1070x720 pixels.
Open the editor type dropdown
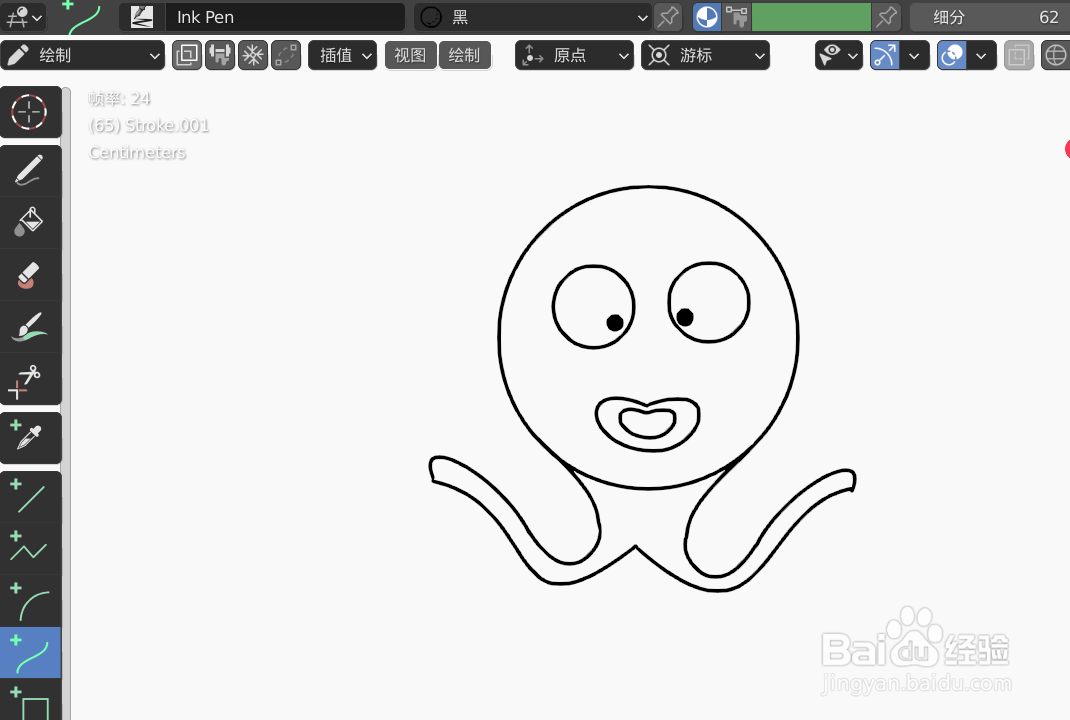(23, 17)
